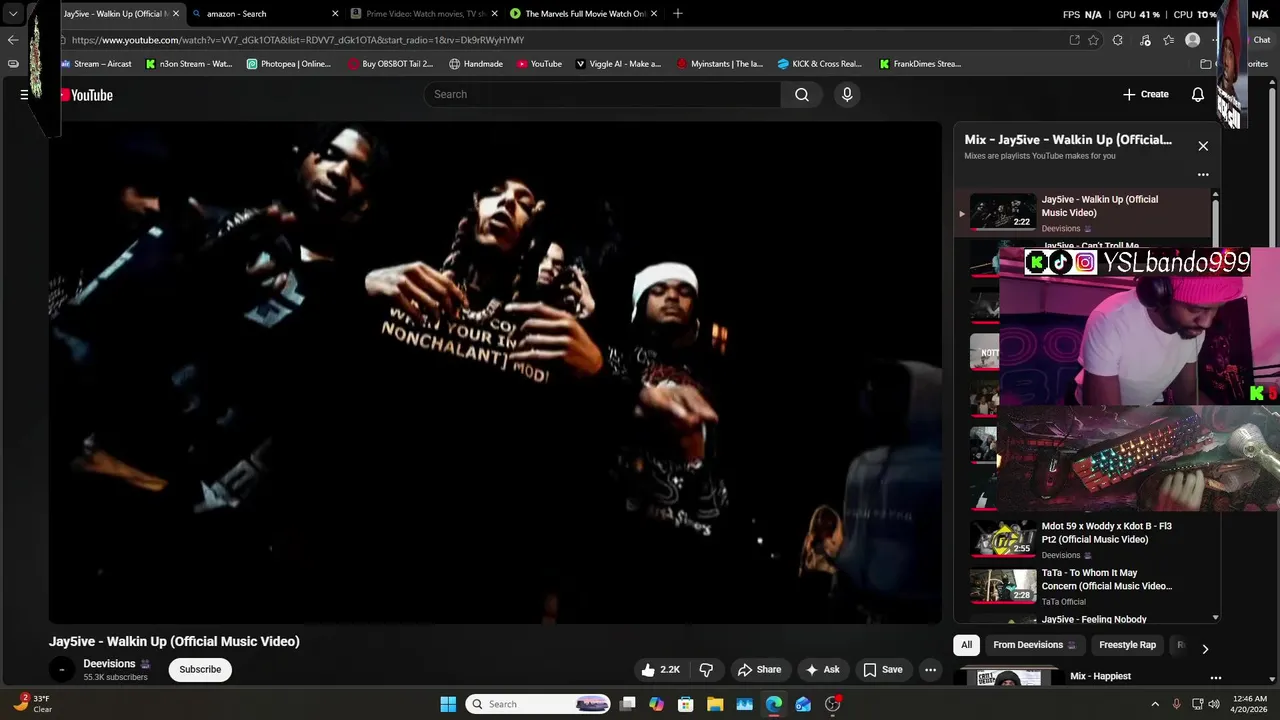
Task: Open Windows Start menu
Action: pos(448,704)
